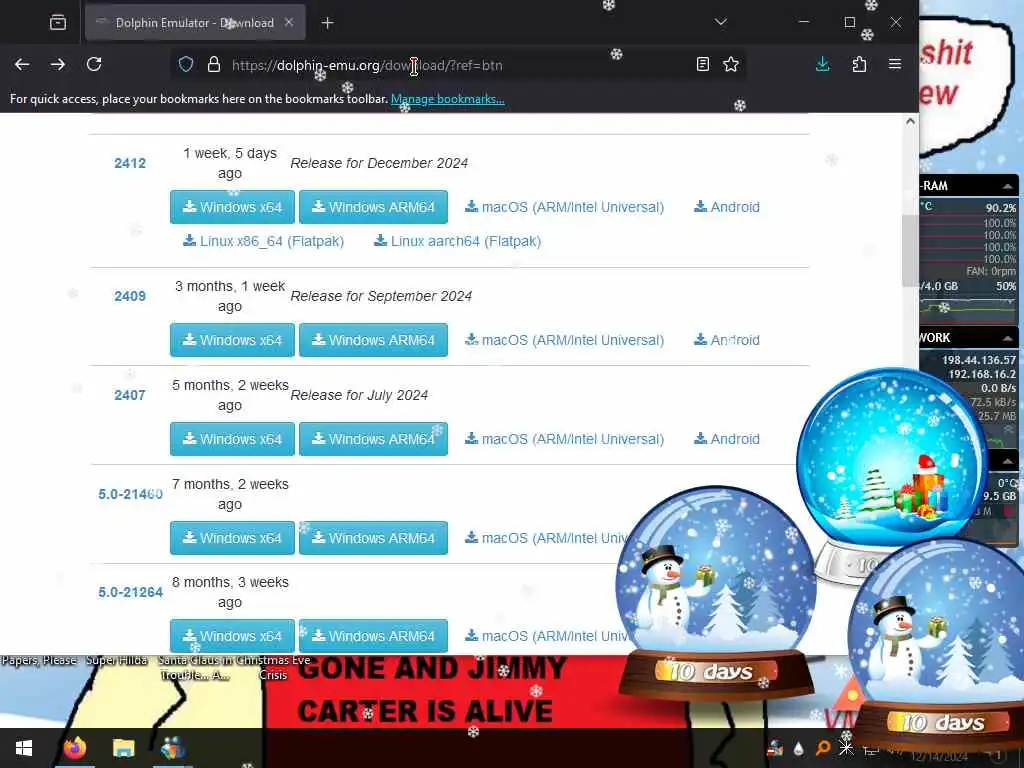Open Papers, Please desktop shortcut
Image resolution: width=1024 pixels, height=768 pixels.
(39, 660)
